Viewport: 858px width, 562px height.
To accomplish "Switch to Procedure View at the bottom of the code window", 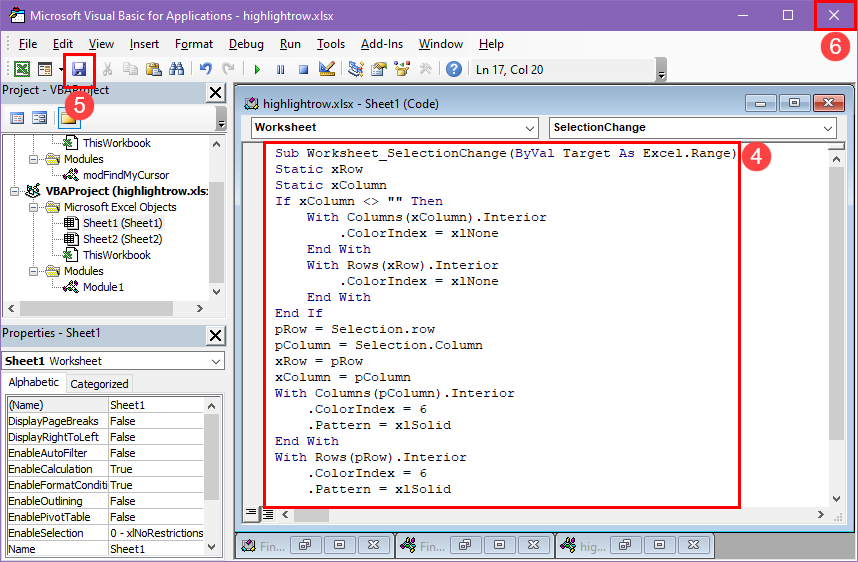I will coord(251,513).
